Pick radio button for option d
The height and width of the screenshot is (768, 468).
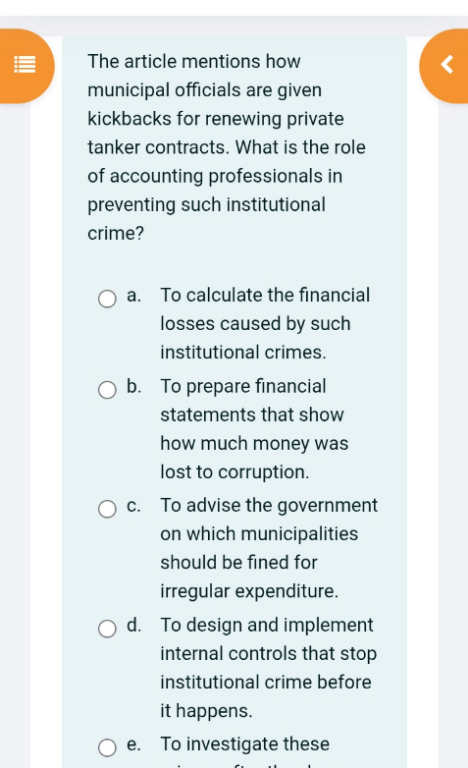[107, 628]
